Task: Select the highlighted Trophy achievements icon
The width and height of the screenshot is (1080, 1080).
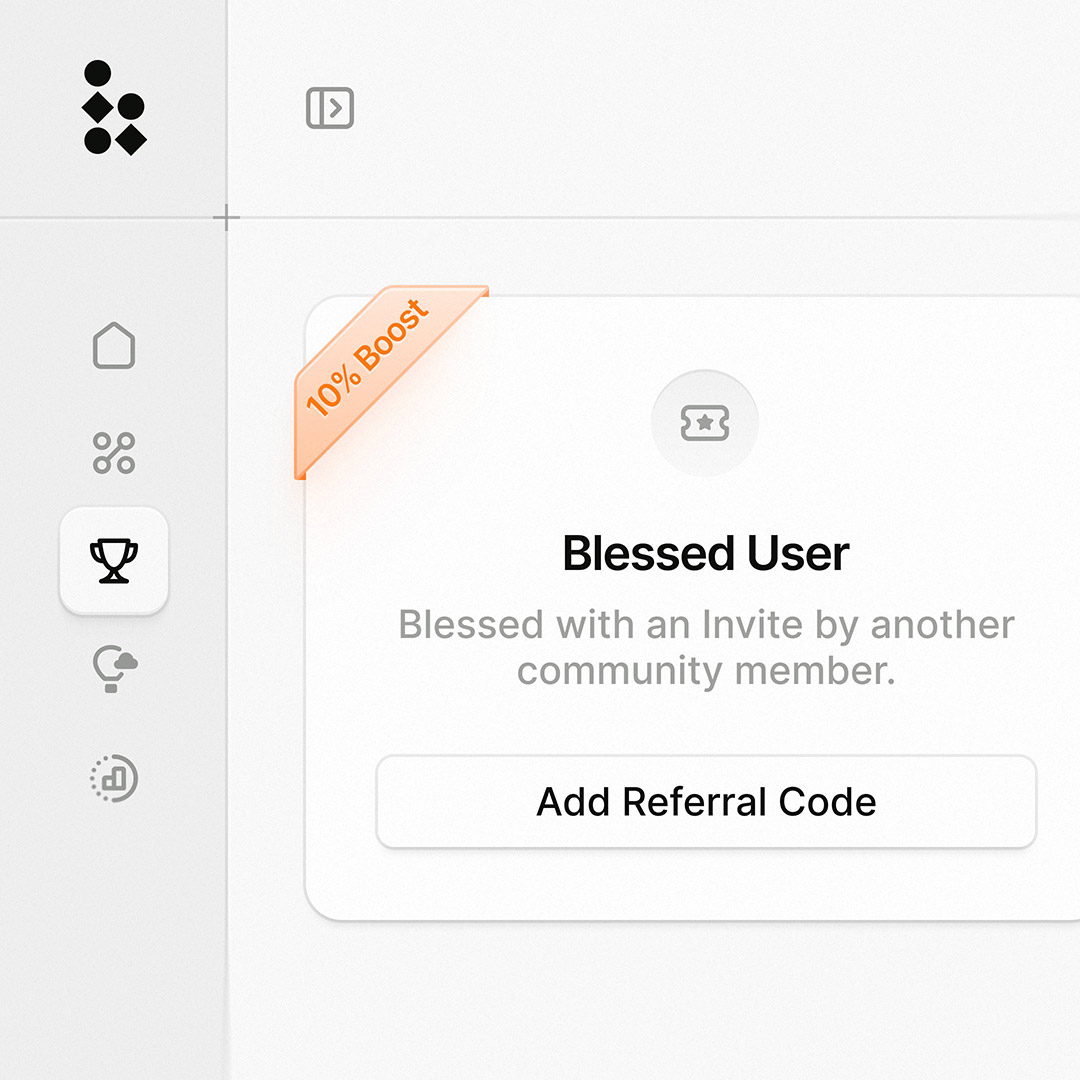Action: tap(113, 561)
